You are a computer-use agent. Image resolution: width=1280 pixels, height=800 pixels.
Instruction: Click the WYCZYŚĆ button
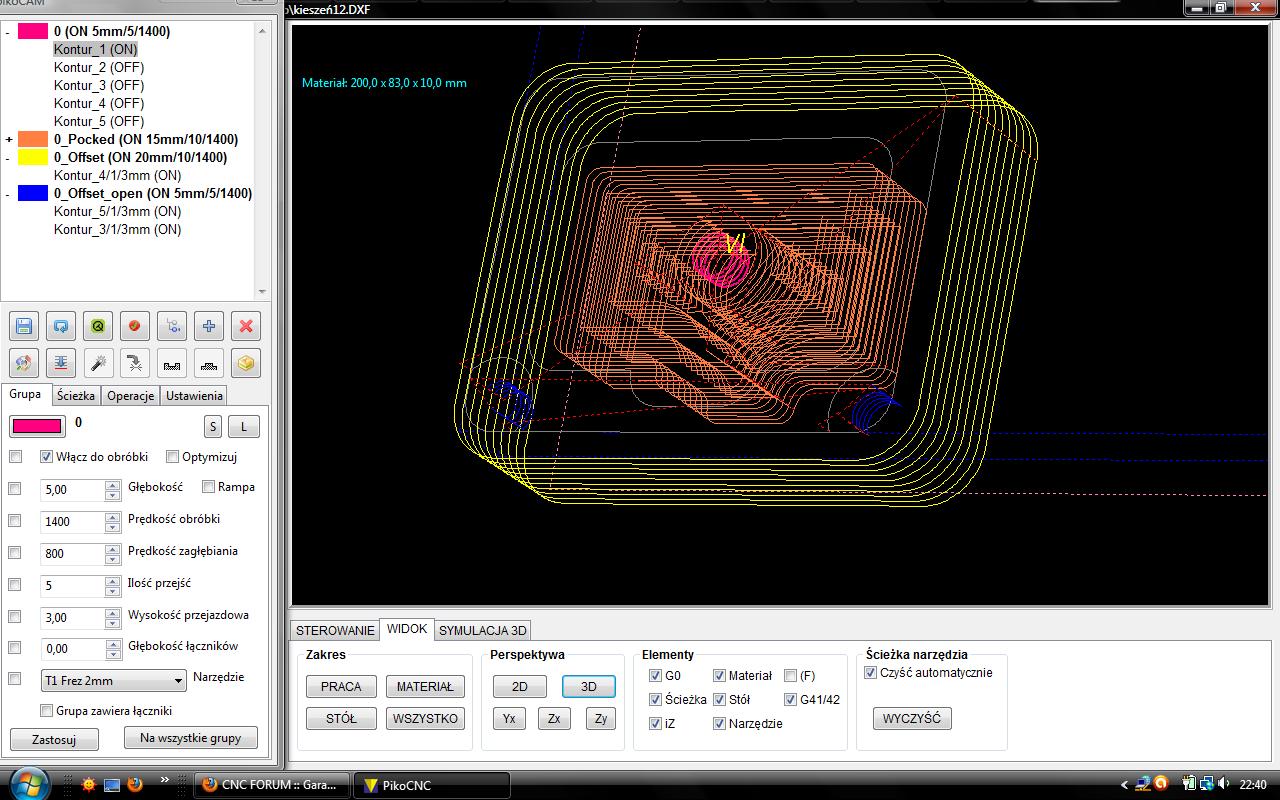(x=912, y=719)
